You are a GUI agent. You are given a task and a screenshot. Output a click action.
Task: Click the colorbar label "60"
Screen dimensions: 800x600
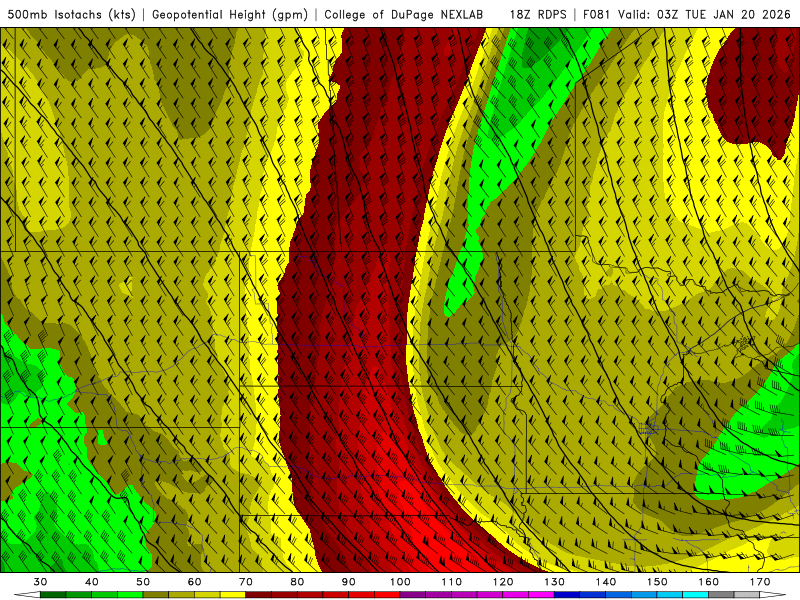[194, 582]
